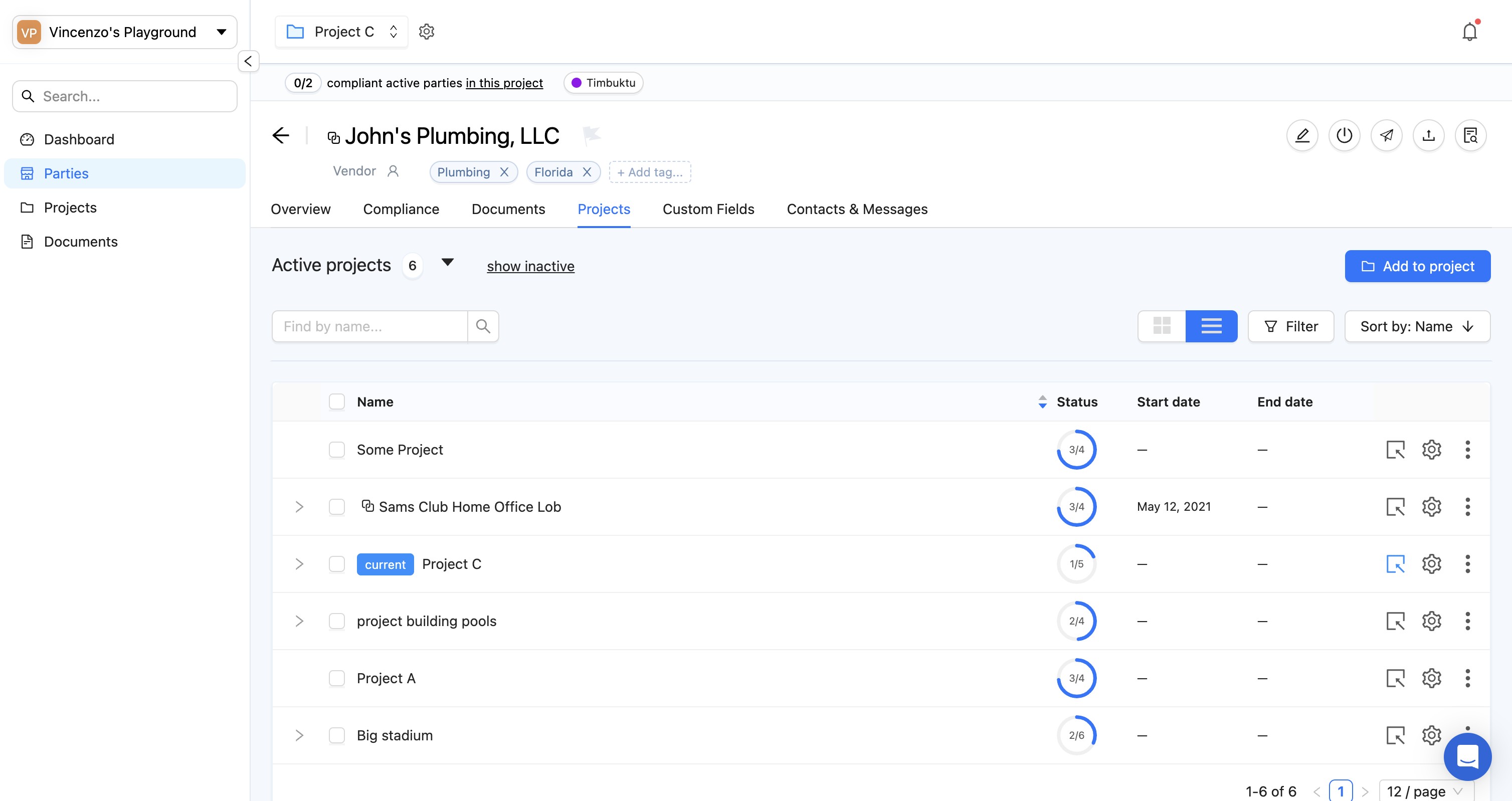The image size is (1512, 801).
Task: Click the upload document icon
Action: click(1428, 135)
